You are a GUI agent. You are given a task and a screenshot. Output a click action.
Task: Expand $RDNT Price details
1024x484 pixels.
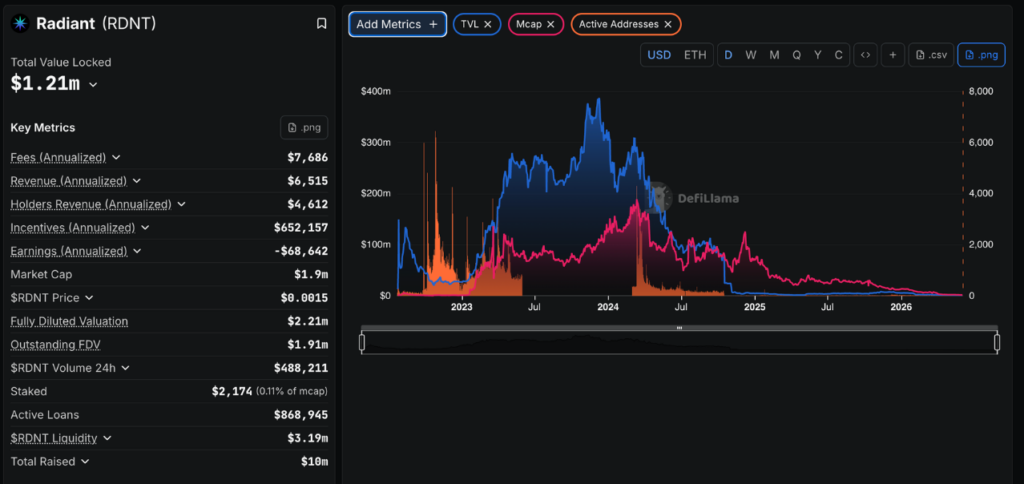[x=89, y=298]
